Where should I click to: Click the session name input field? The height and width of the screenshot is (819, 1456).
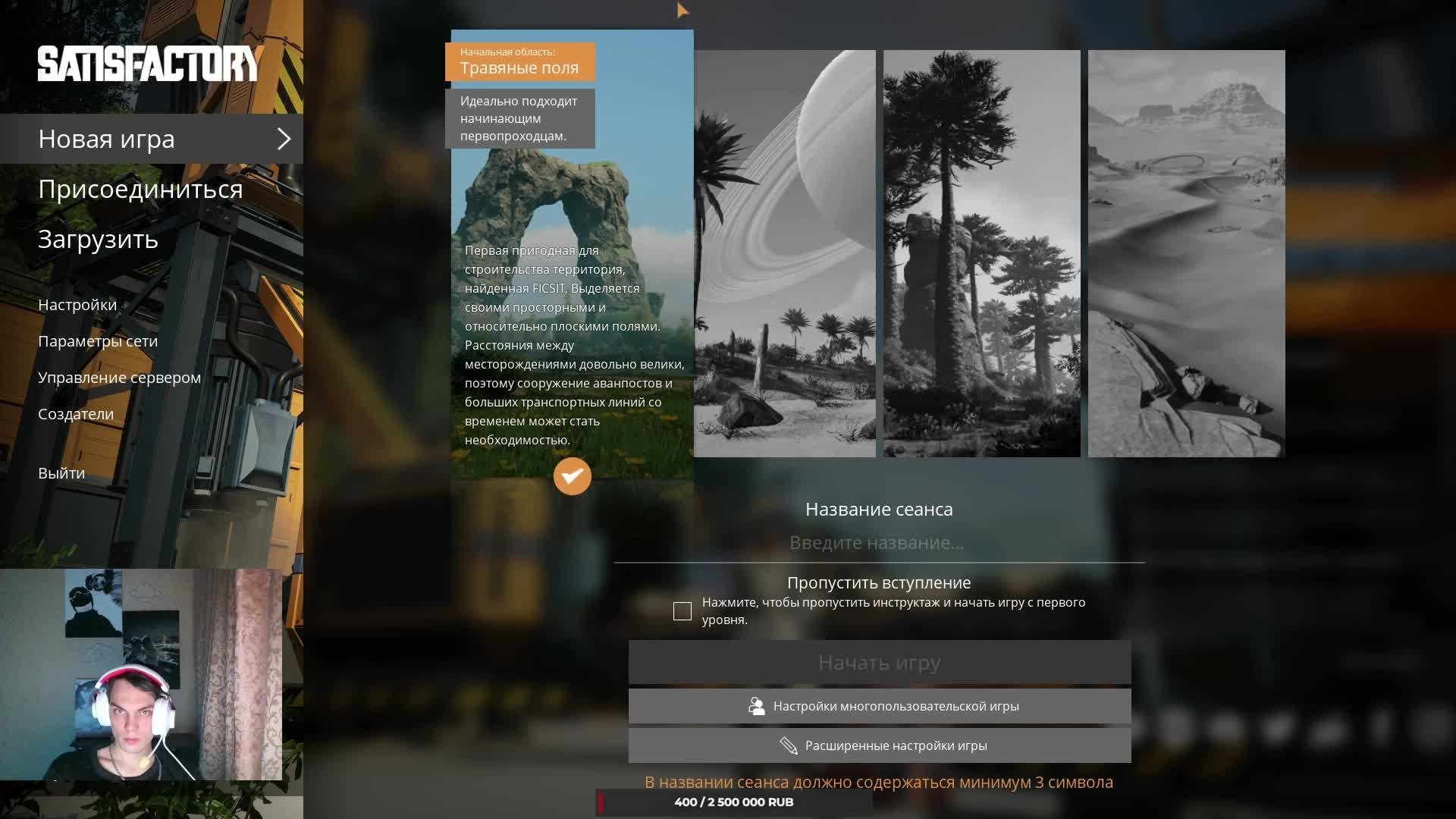pos(878,543)
